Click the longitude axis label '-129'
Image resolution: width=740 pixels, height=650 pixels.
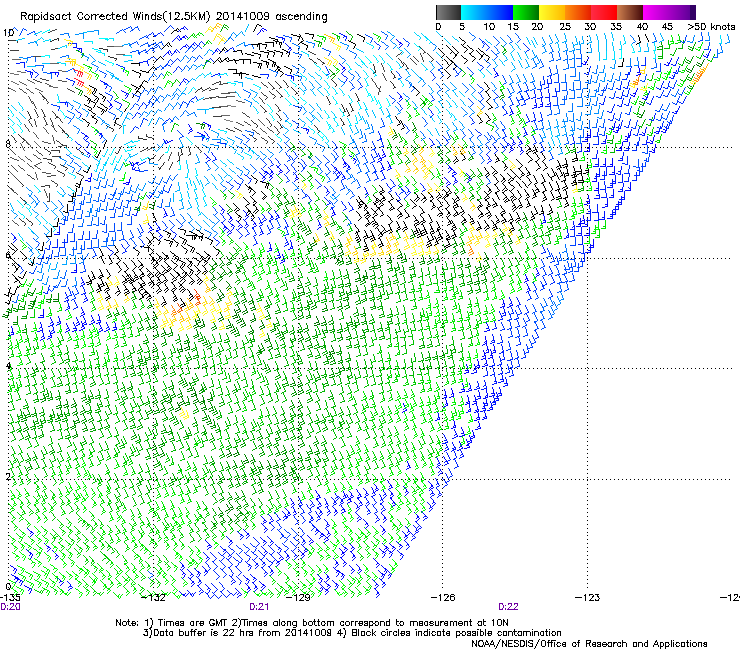click(299, 598)
